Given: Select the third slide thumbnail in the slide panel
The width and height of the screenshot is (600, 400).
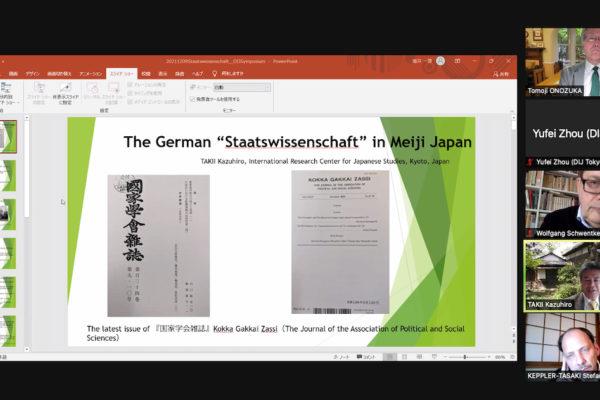Looking at the screenshot, I should [x=8, y=214].
